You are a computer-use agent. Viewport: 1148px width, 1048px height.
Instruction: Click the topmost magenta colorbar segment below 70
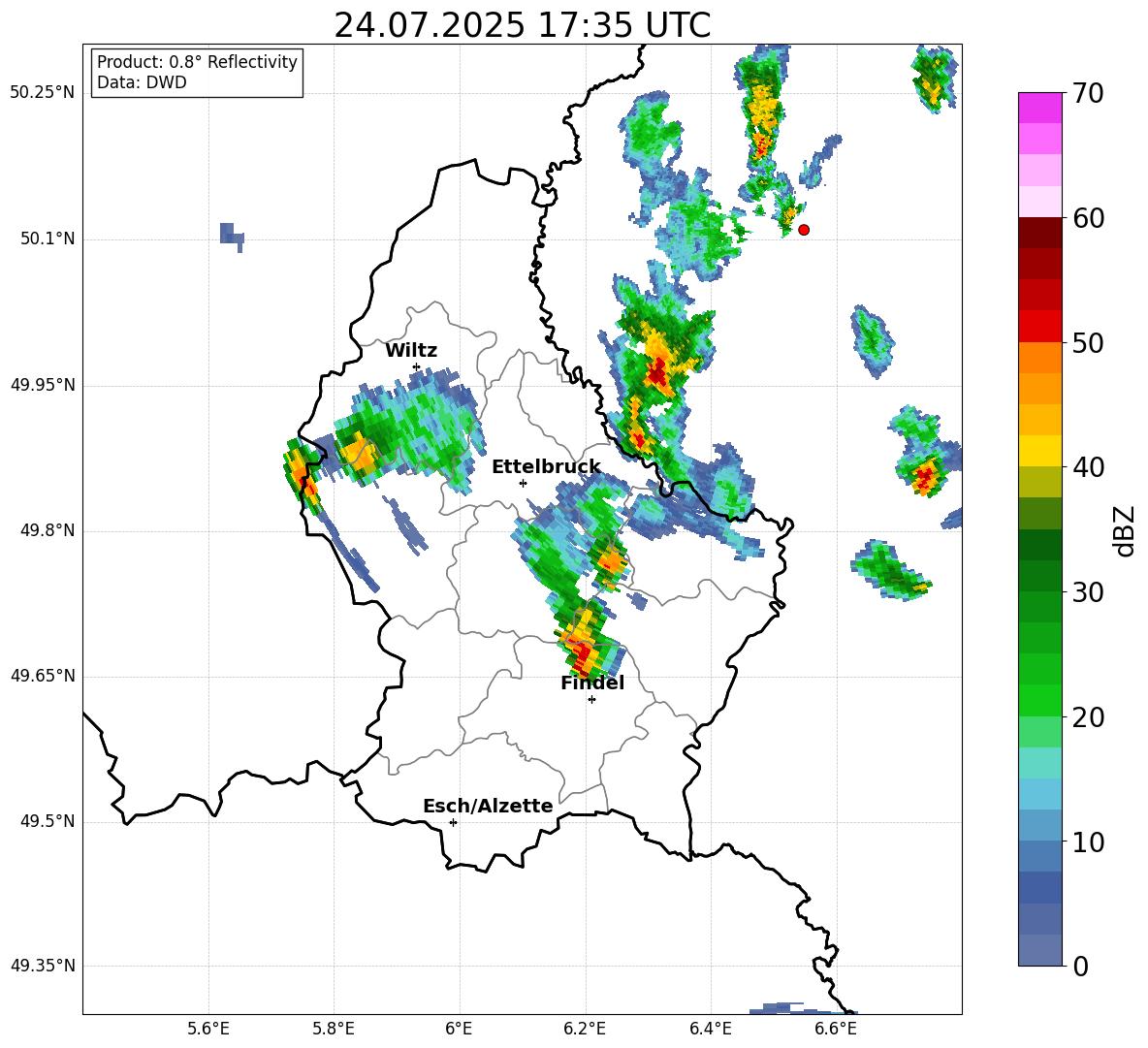1040,108
